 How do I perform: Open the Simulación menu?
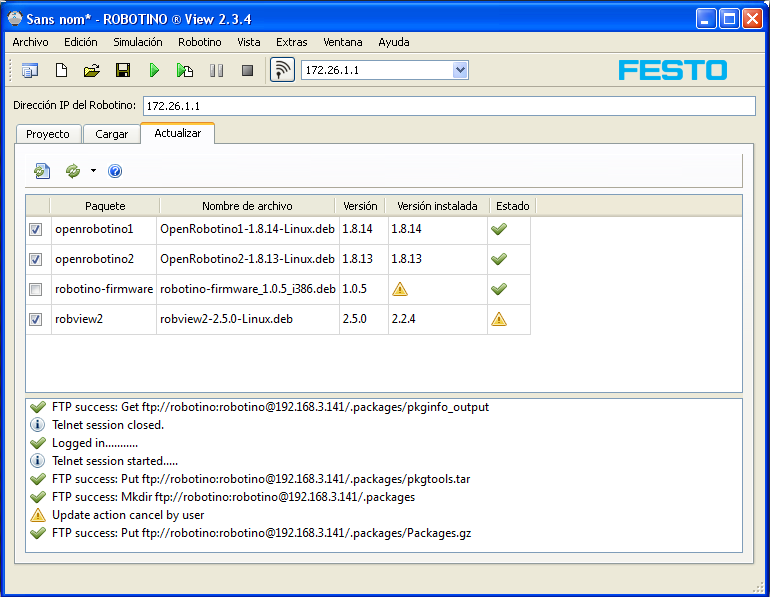click(137, 42)
